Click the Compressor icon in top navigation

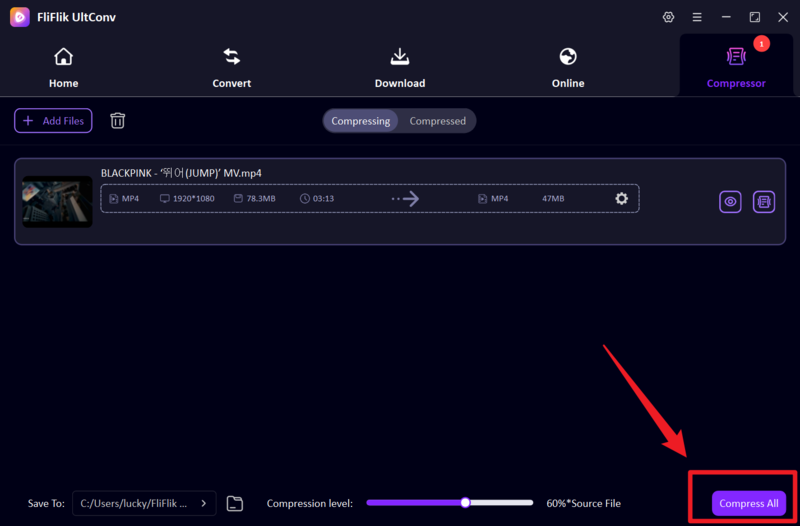tap(736, 56)
